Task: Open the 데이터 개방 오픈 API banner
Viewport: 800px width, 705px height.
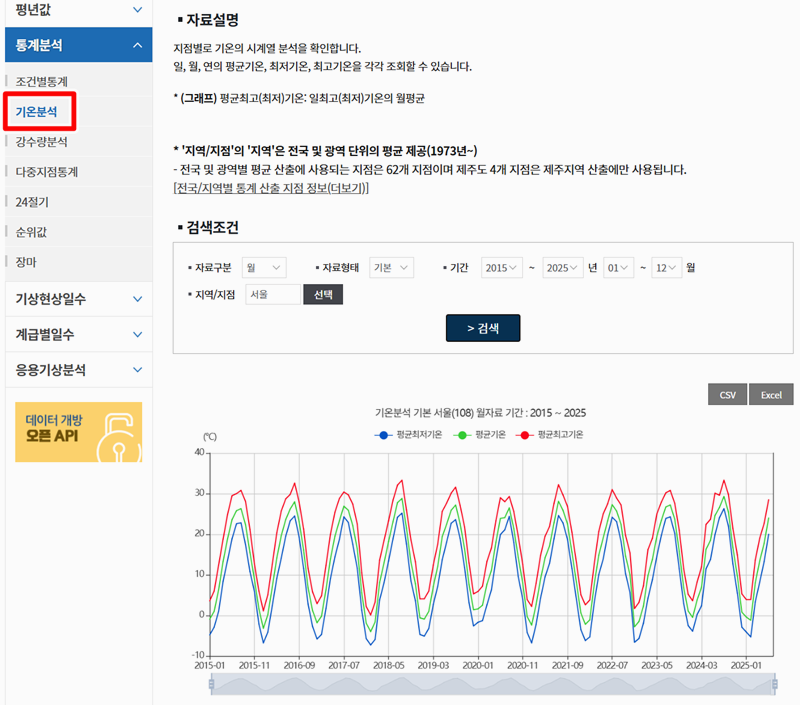Action: click(79, 432)
